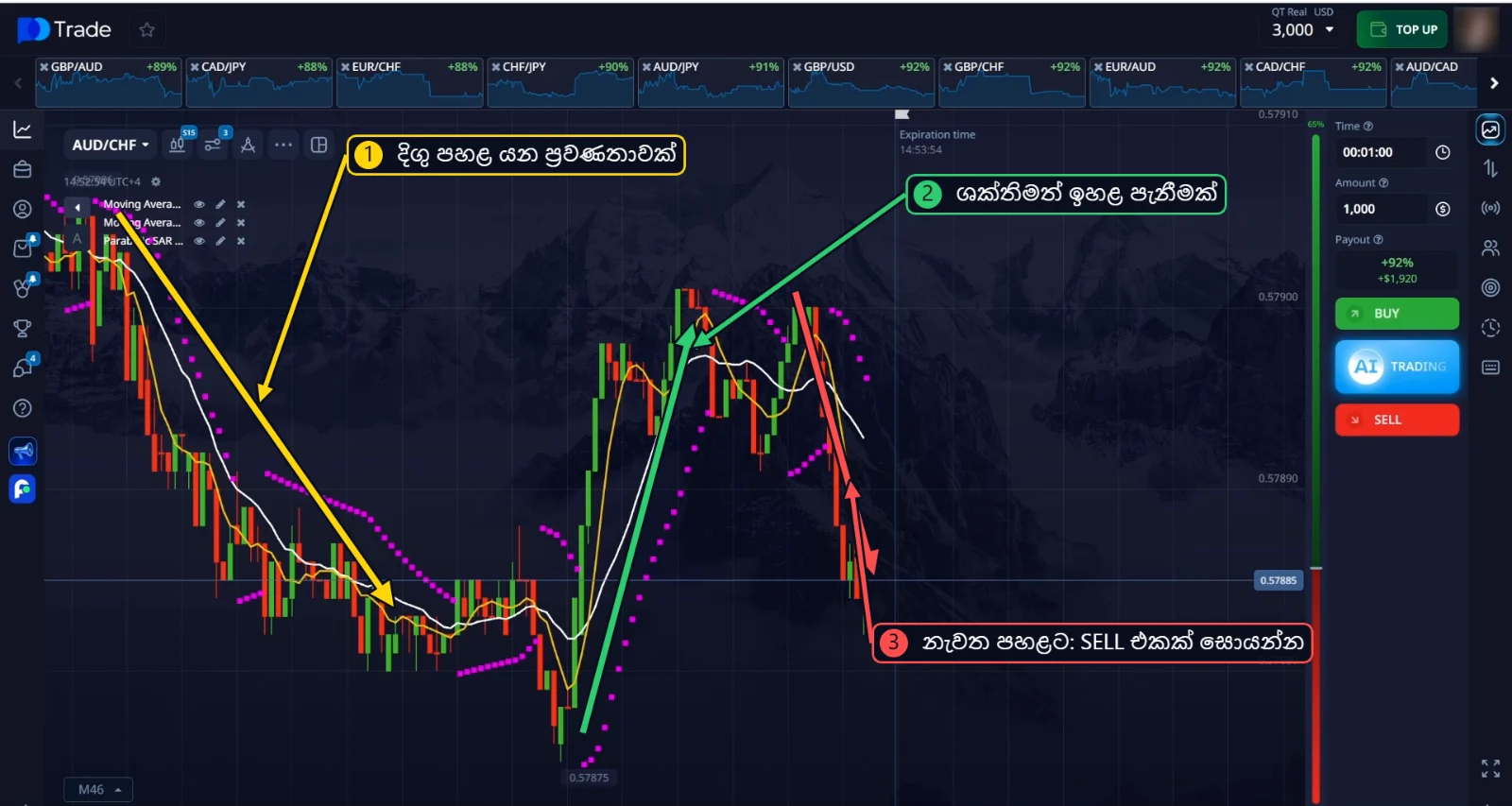
Task: Edit the Parabolic SAR indicator
Action: coord(220,241)
